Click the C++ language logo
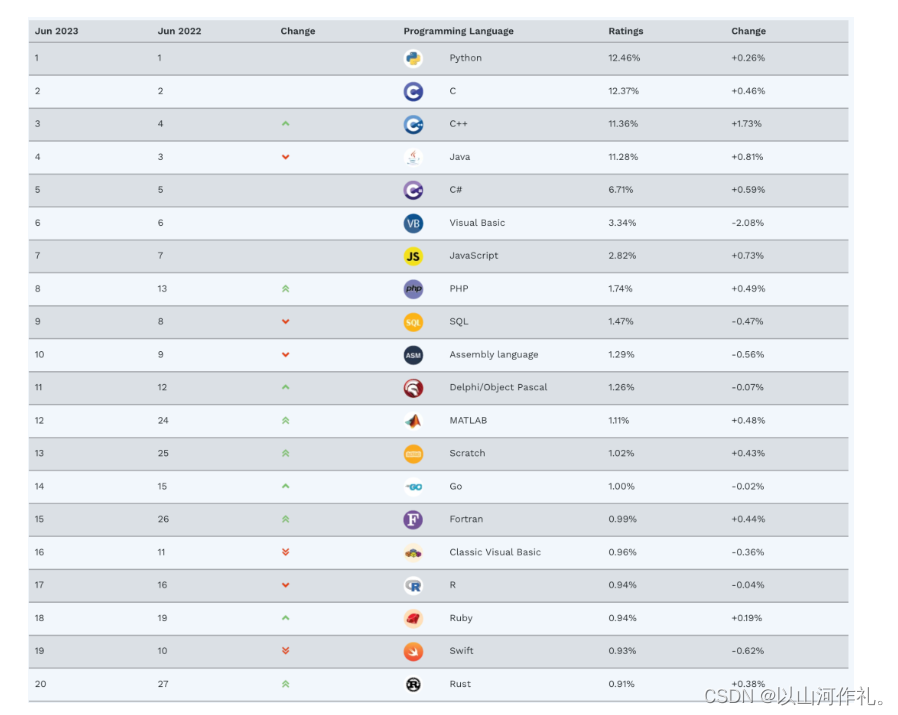This screenshot has width=898, height=715. point(413,124)
